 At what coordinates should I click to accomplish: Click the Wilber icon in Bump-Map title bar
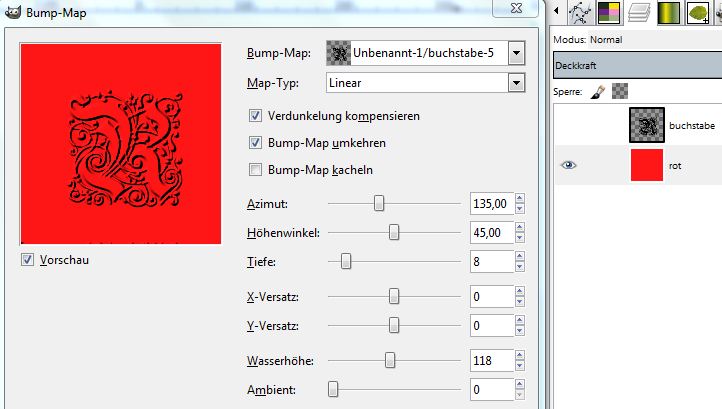coord(13,12)
